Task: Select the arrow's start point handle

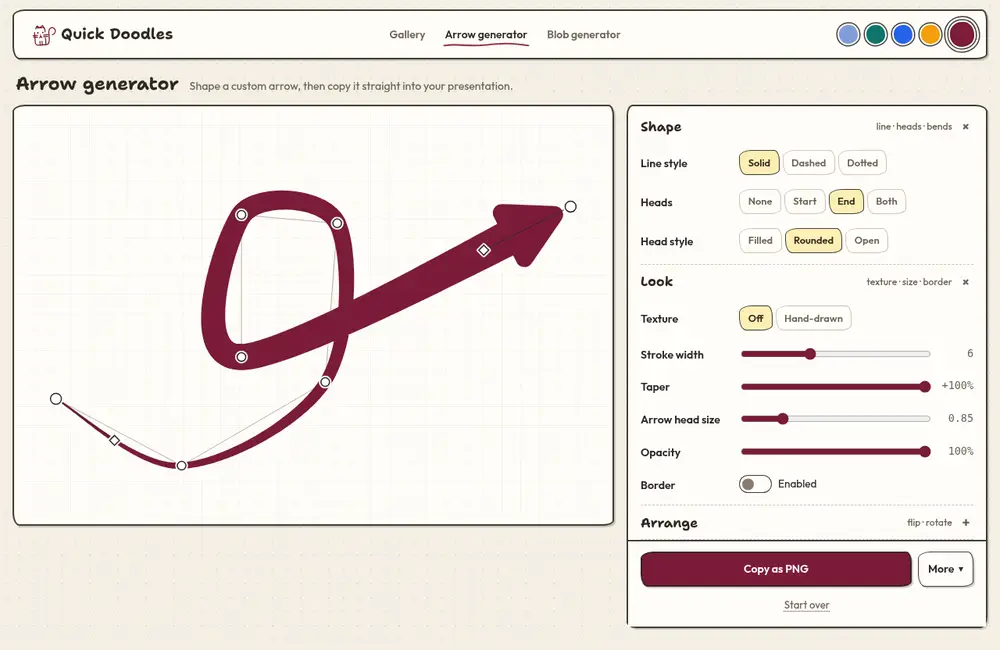Action: [x=56, y=399]
